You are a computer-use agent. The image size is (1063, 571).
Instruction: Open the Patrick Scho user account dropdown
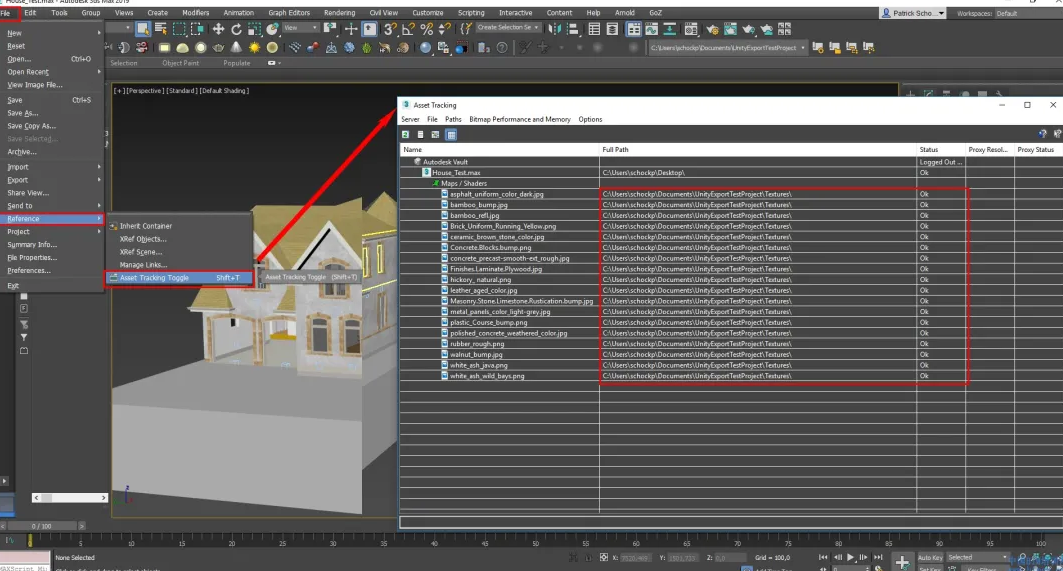[x=912, y=13]
